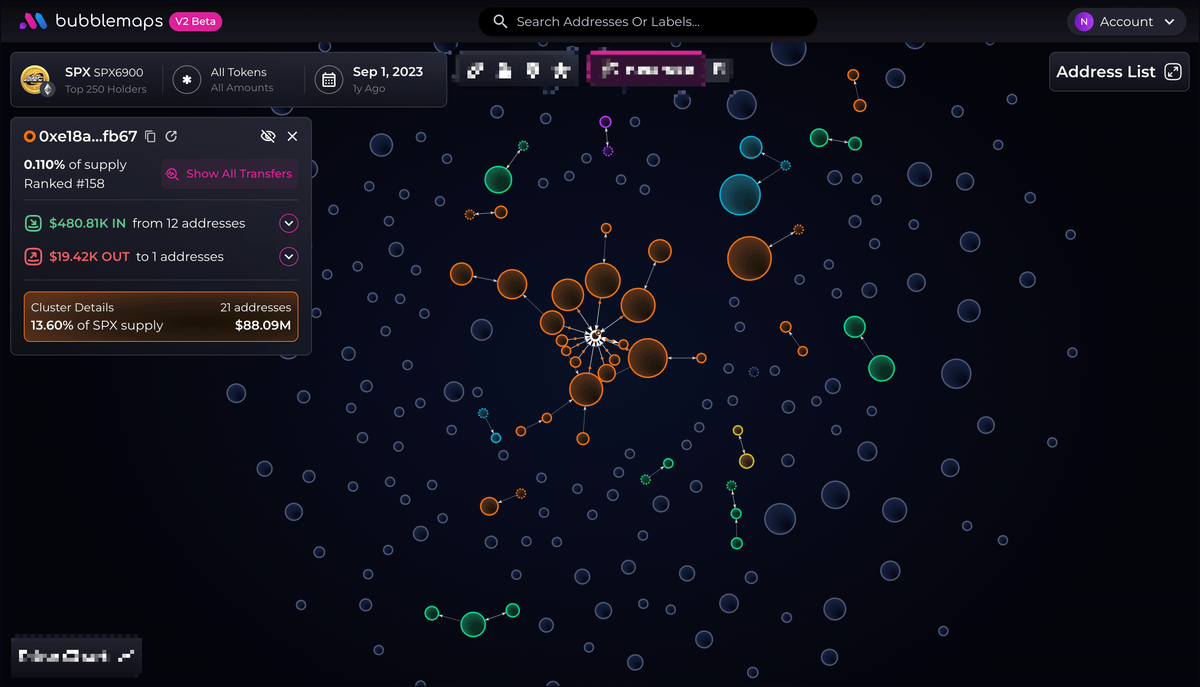The image size is (1200, 687).
Task: Copy the 0xe18a...fb67 address
Action: click(150, 136)
